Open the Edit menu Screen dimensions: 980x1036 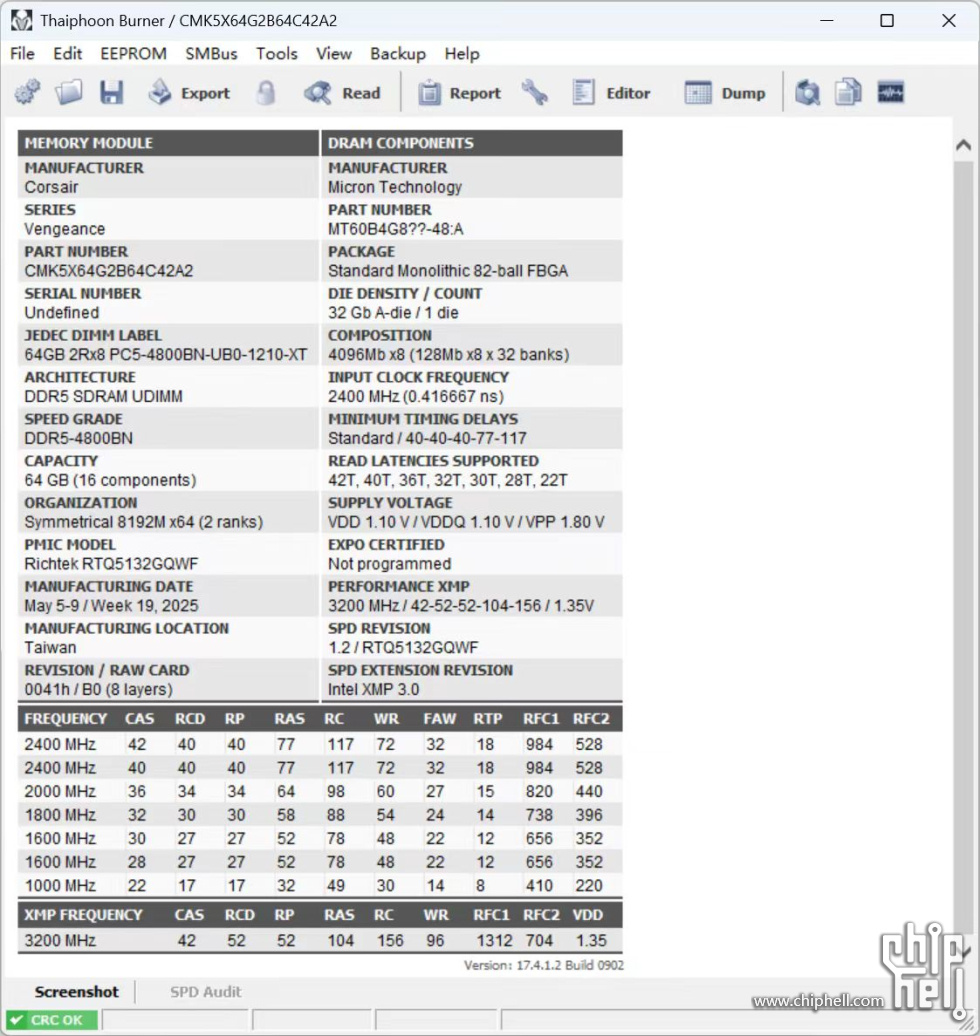tap(67, 54)
